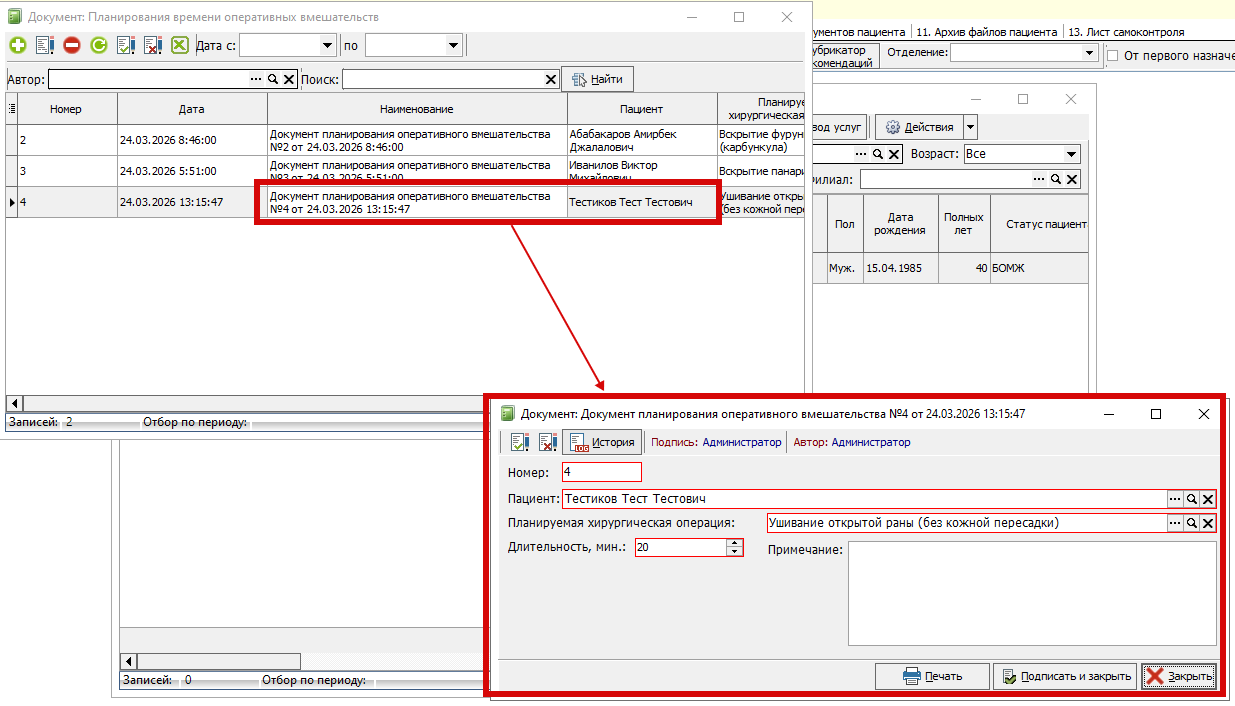Click the green plus add document icon

[17, 45]
